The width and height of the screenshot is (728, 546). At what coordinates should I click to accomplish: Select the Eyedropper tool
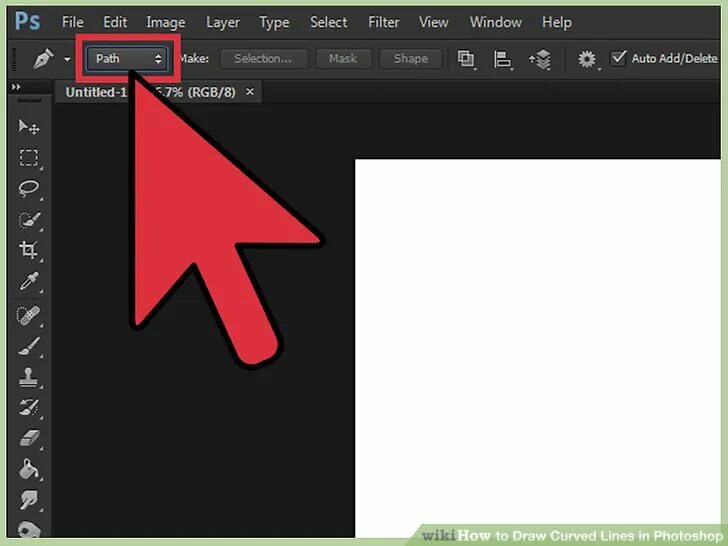(x=28, y=281)
